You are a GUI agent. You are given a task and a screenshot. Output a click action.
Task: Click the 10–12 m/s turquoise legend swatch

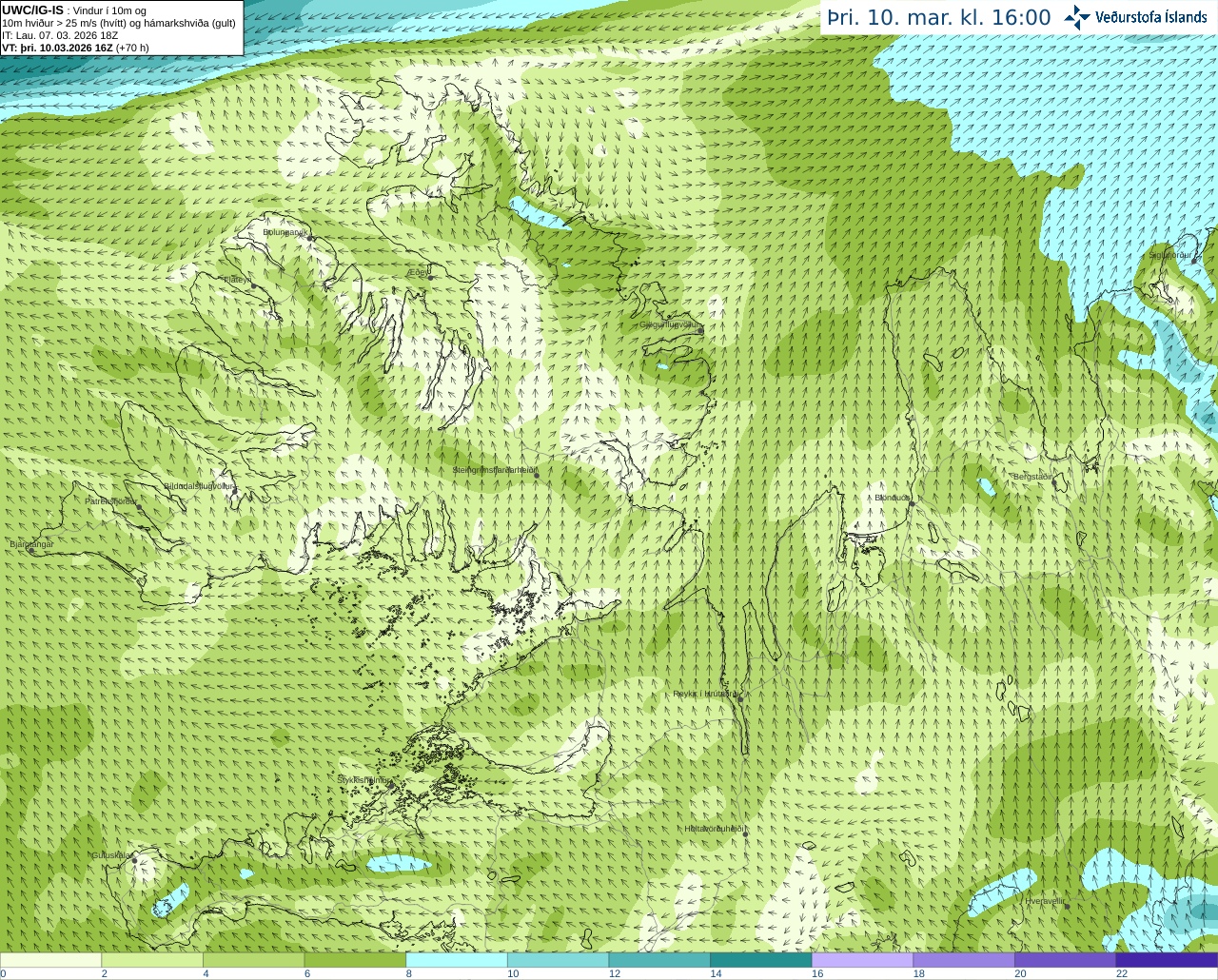[x=558, y=960]
